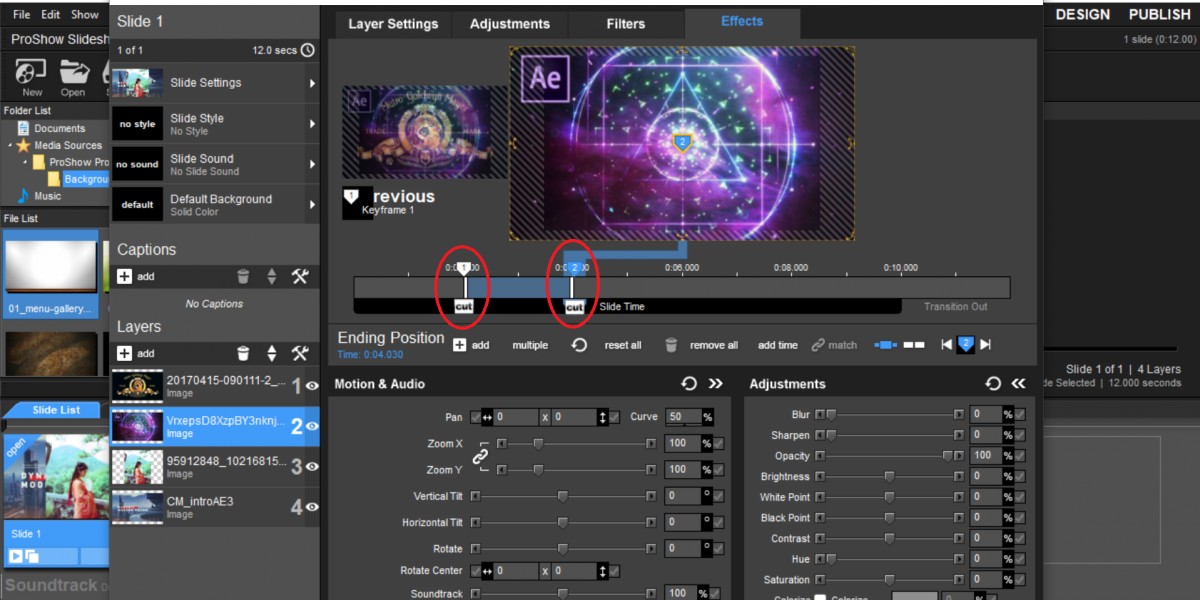Expand the Slide Style options arrow
The image size is (1200, 600).
pyautogui.click(x=312, y=124)
